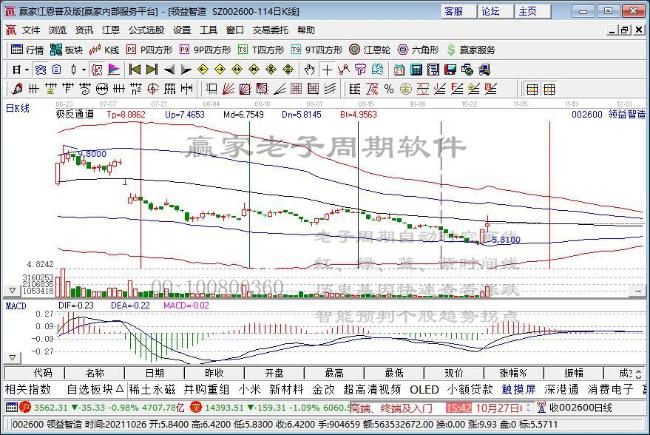This screenshot has width=650, height=435.
Task: Open the 资讯 menu
Action: point(84,30)
